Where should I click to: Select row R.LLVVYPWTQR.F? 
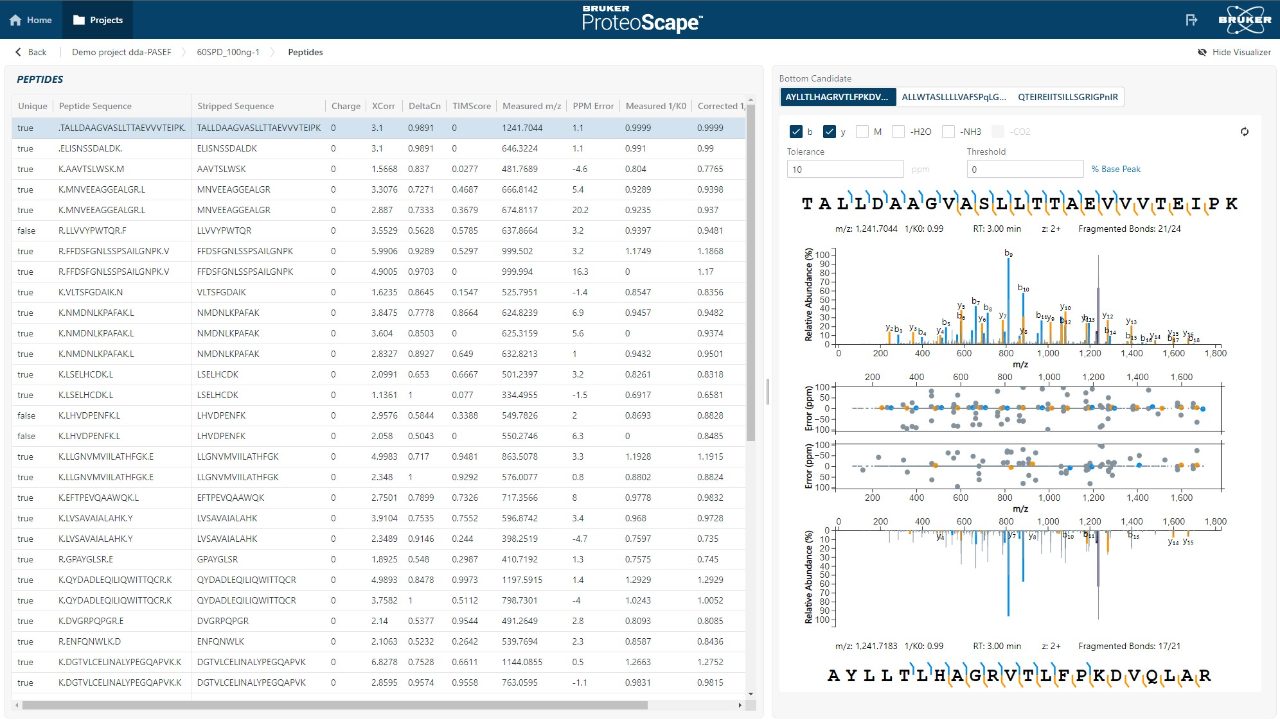pos(379,230)
